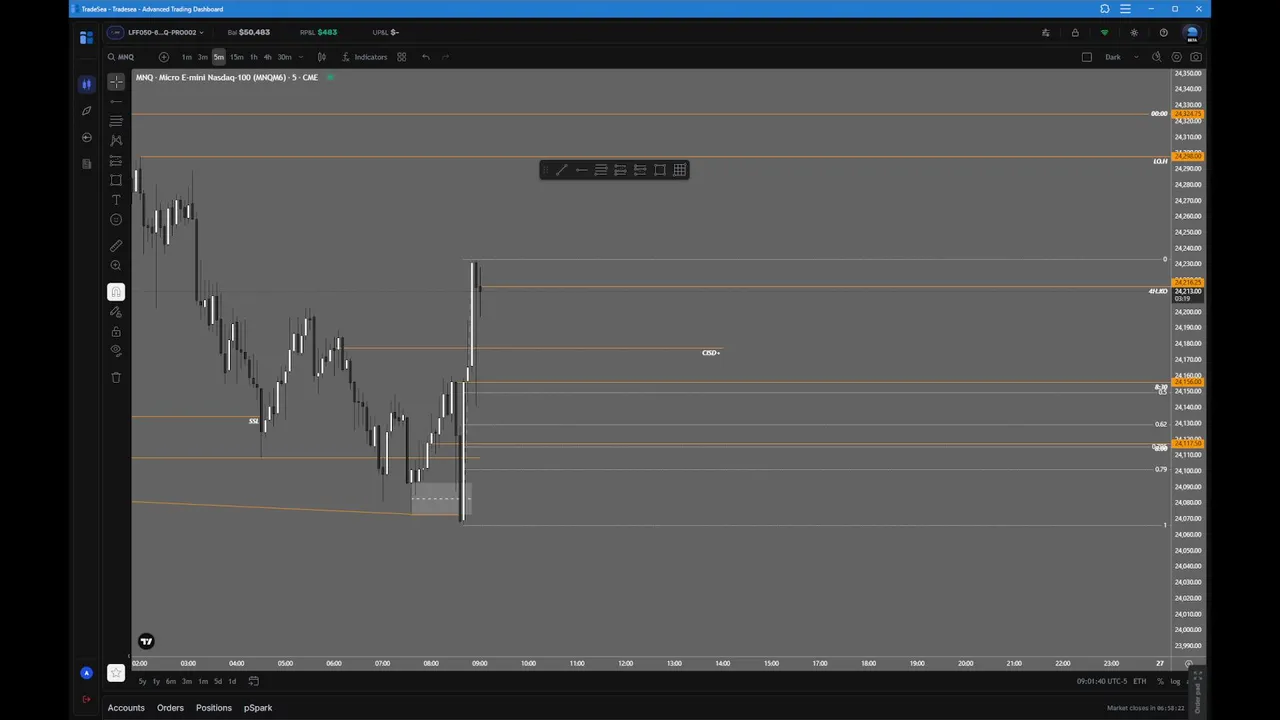The image size is (1280, 720).
Task: Open the Accounts tab
Action: coord(126,708)
